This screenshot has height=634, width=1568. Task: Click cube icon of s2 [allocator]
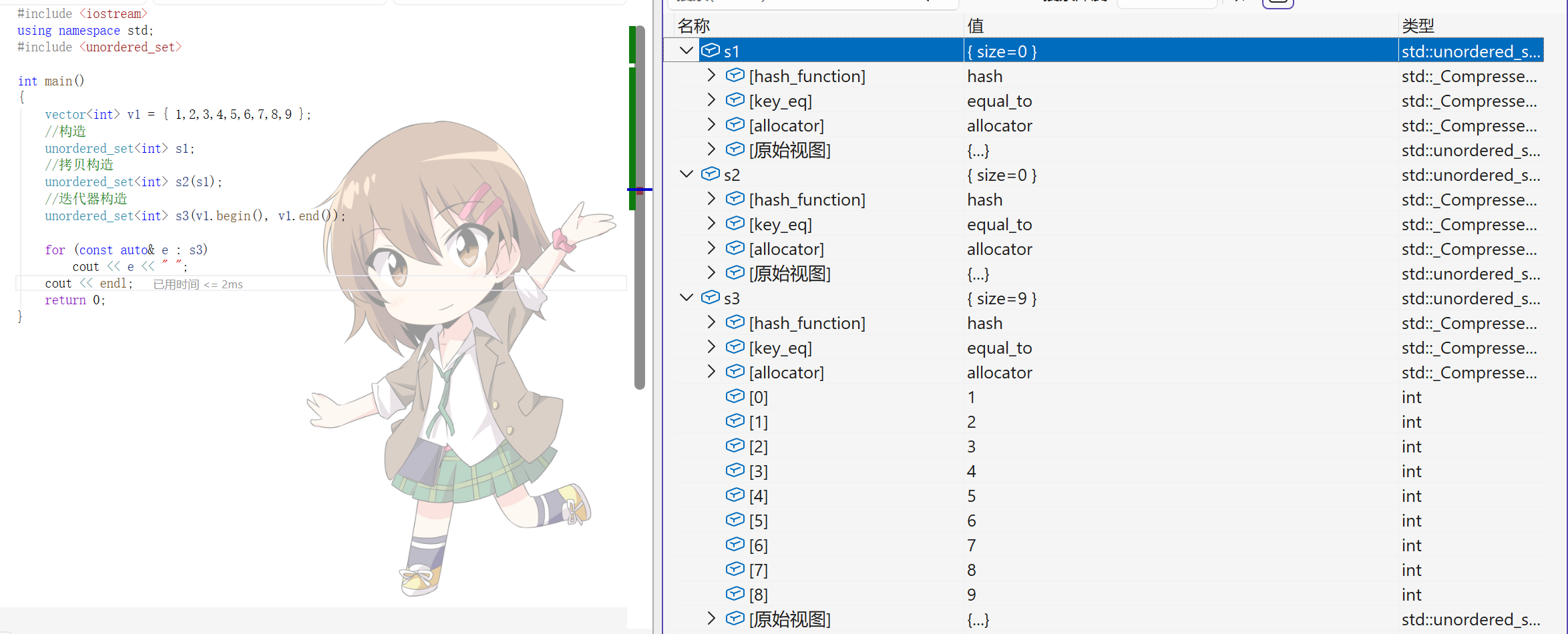tap(735, 248)
